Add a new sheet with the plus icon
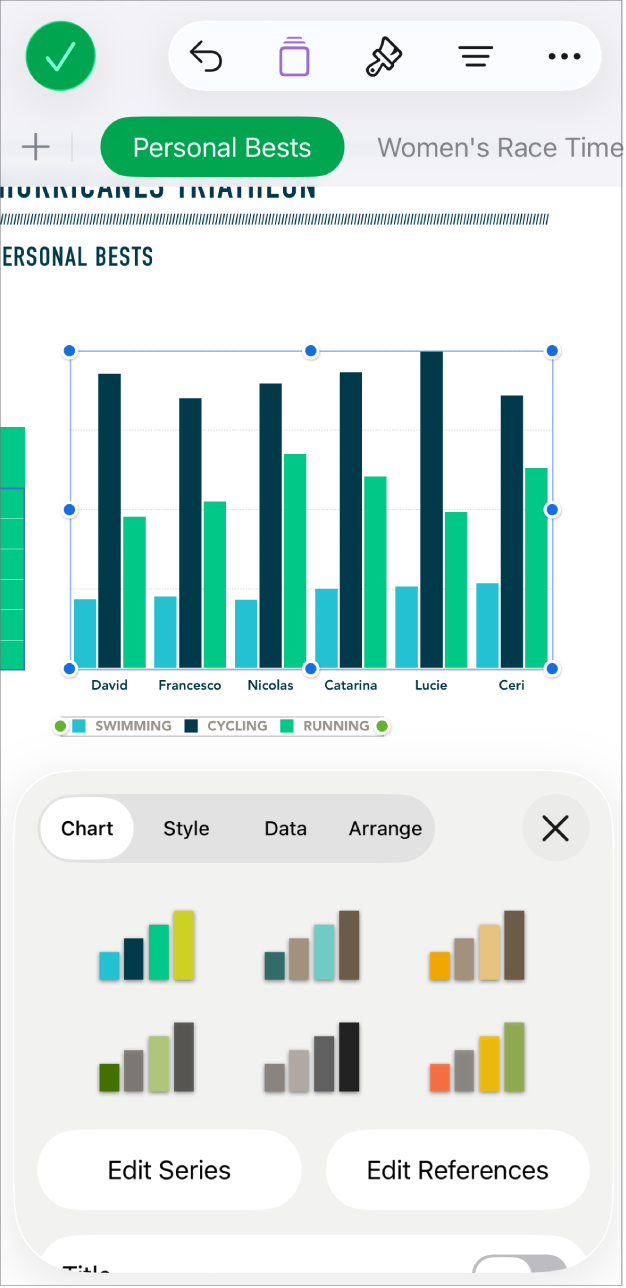The height and width of the screenshot is (1288, 626). point(35,147)
